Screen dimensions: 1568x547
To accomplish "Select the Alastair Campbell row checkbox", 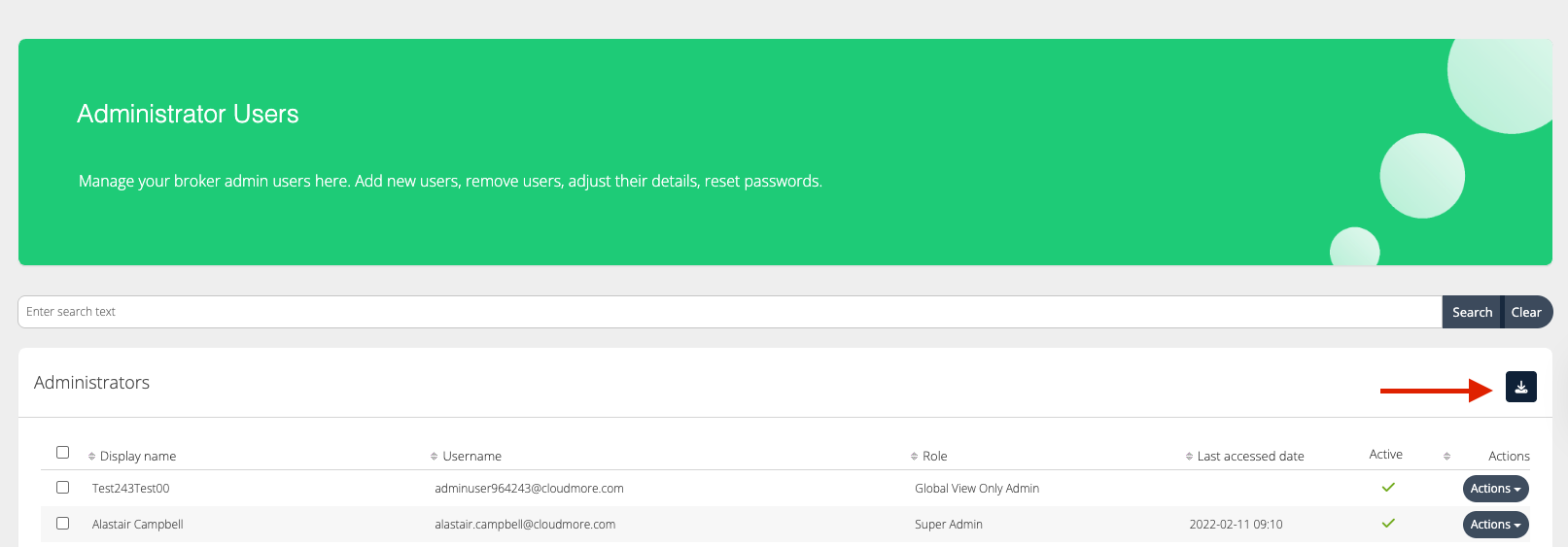I will (x=63, y=524).
